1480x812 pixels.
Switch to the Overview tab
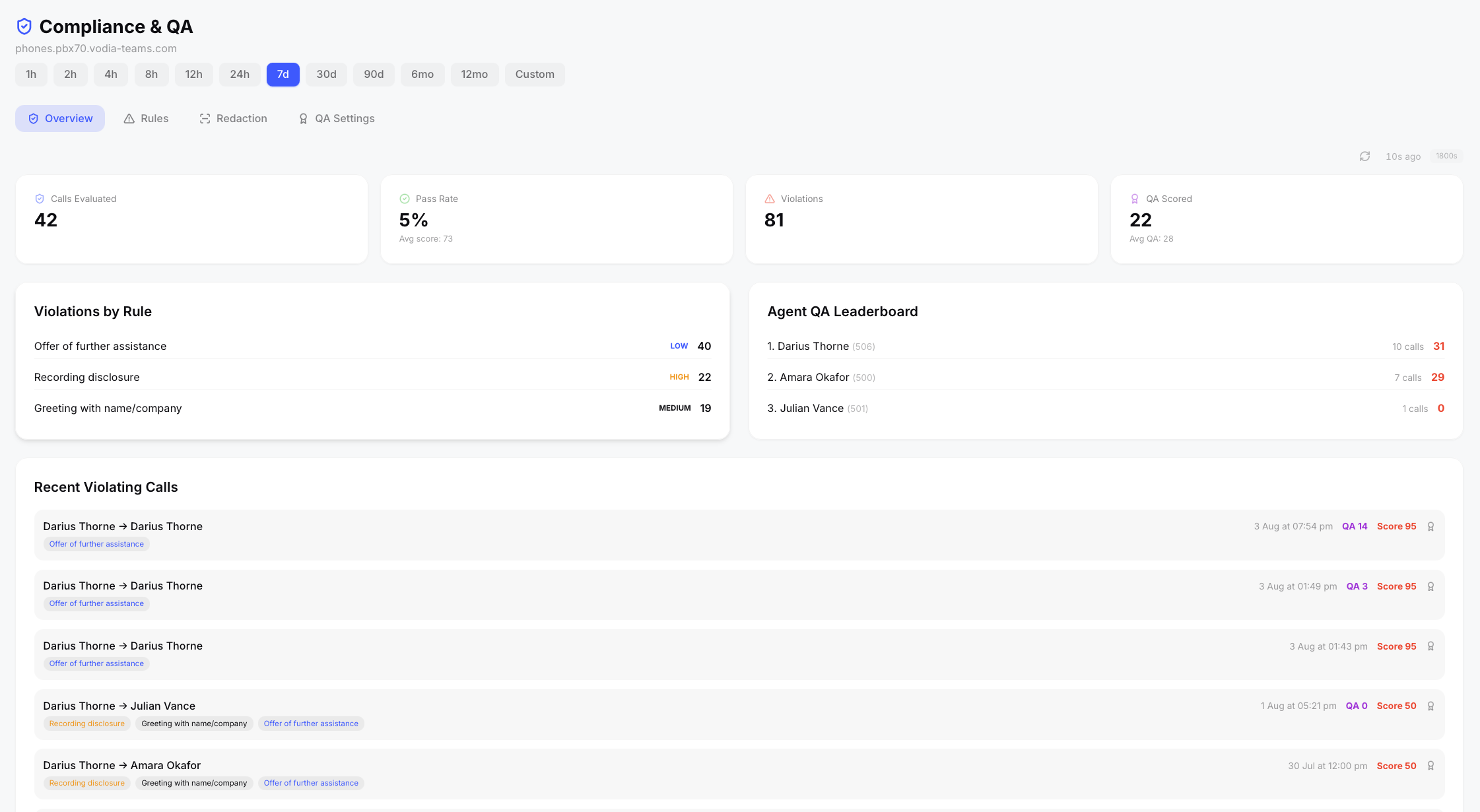pyautogui.click(x=60, y=118)
